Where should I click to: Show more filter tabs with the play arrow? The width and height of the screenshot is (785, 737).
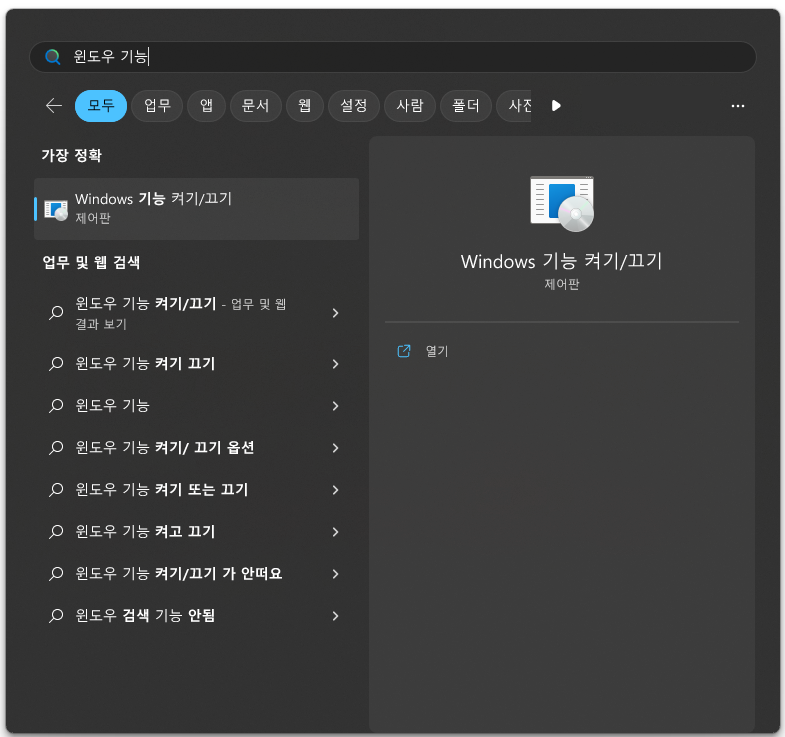[556, 106]
